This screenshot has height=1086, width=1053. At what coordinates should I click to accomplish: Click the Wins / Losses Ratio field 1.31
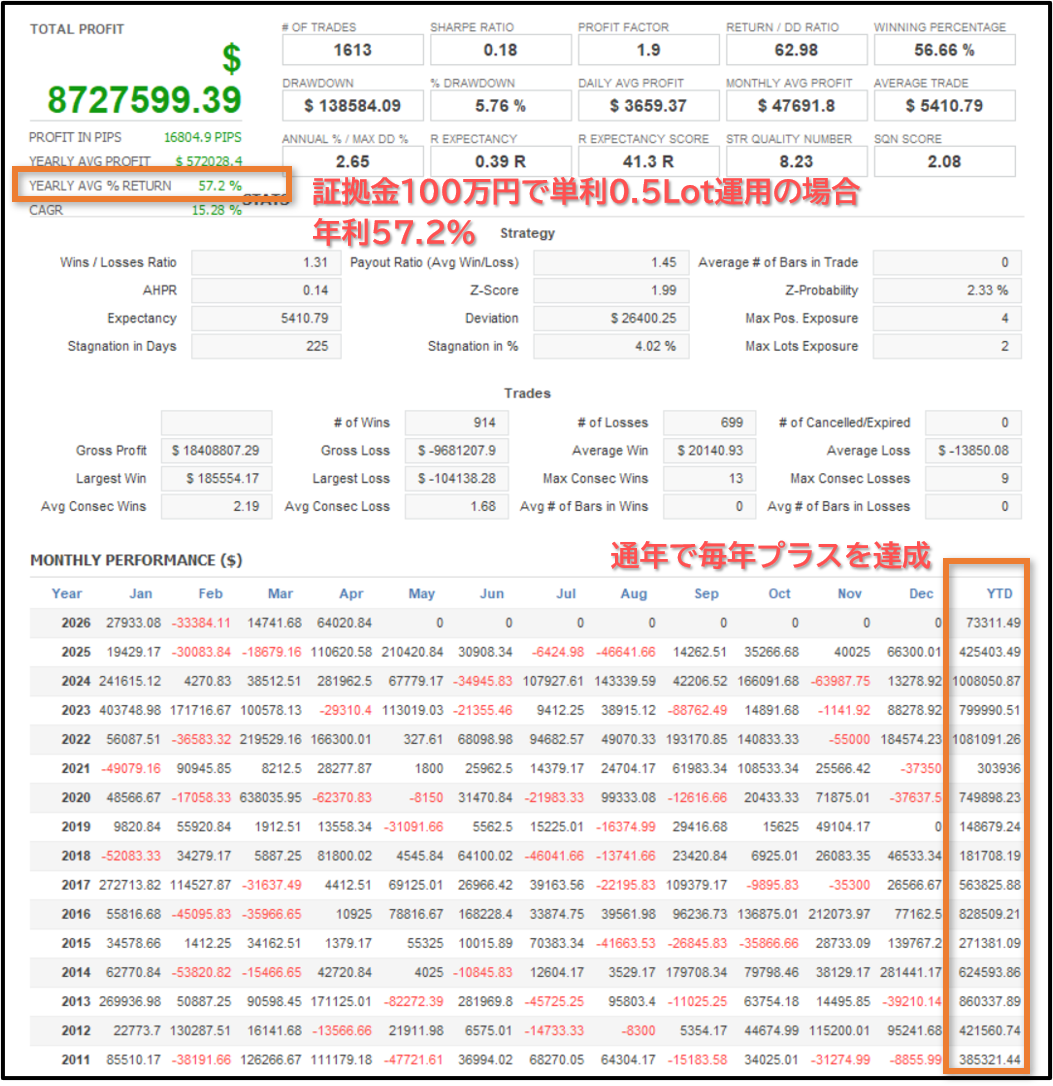266,262
